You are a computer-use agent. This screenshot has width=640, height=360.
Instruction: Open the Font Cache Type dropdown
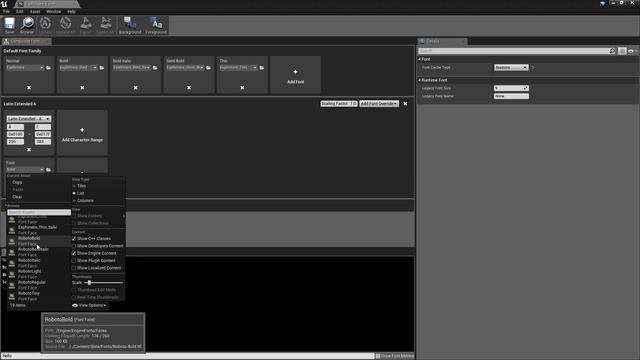pyautogui.click(x=511, y=67)
